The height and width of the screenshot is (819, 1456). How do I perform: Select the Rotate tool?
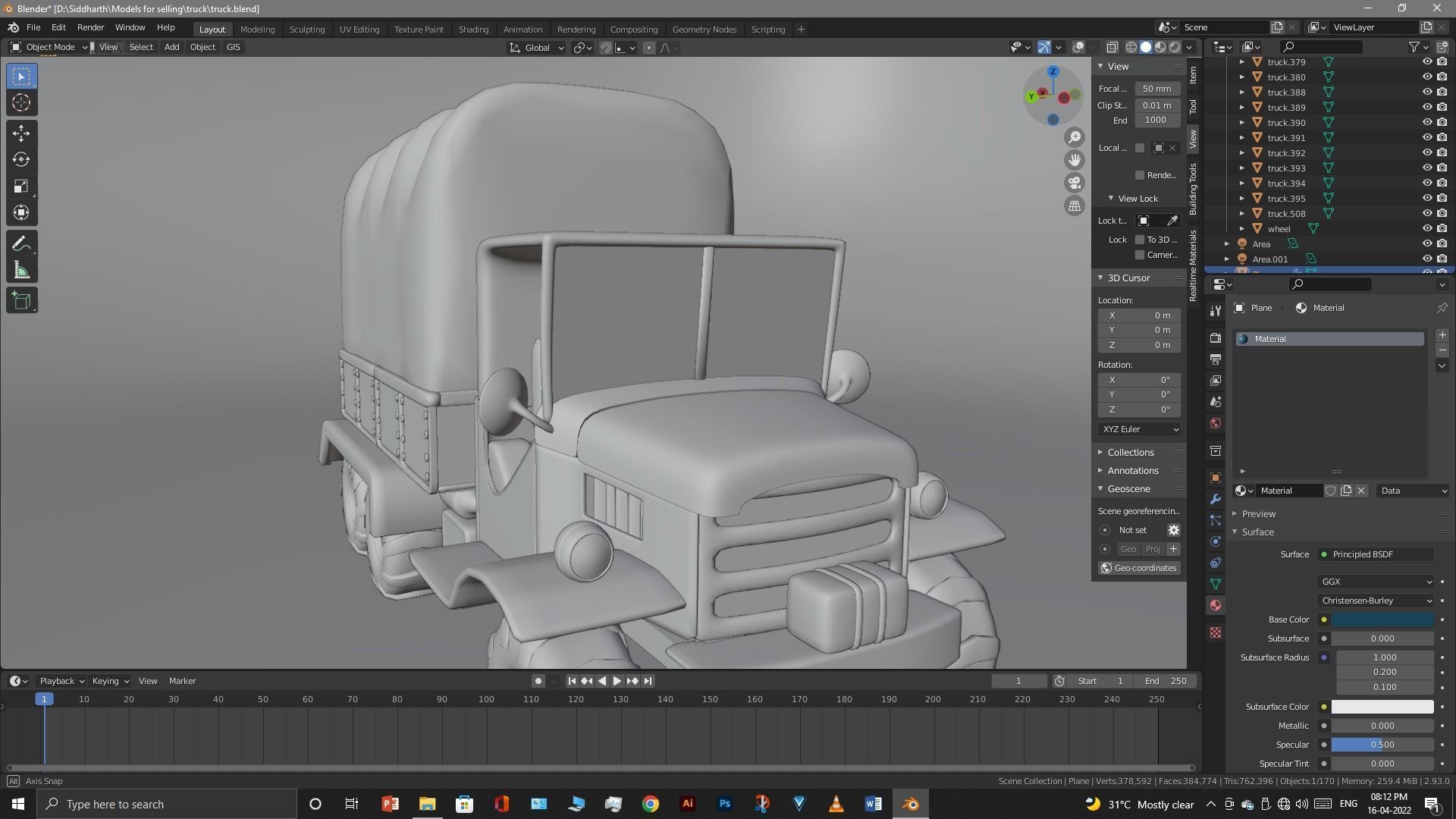coord(21,159)
